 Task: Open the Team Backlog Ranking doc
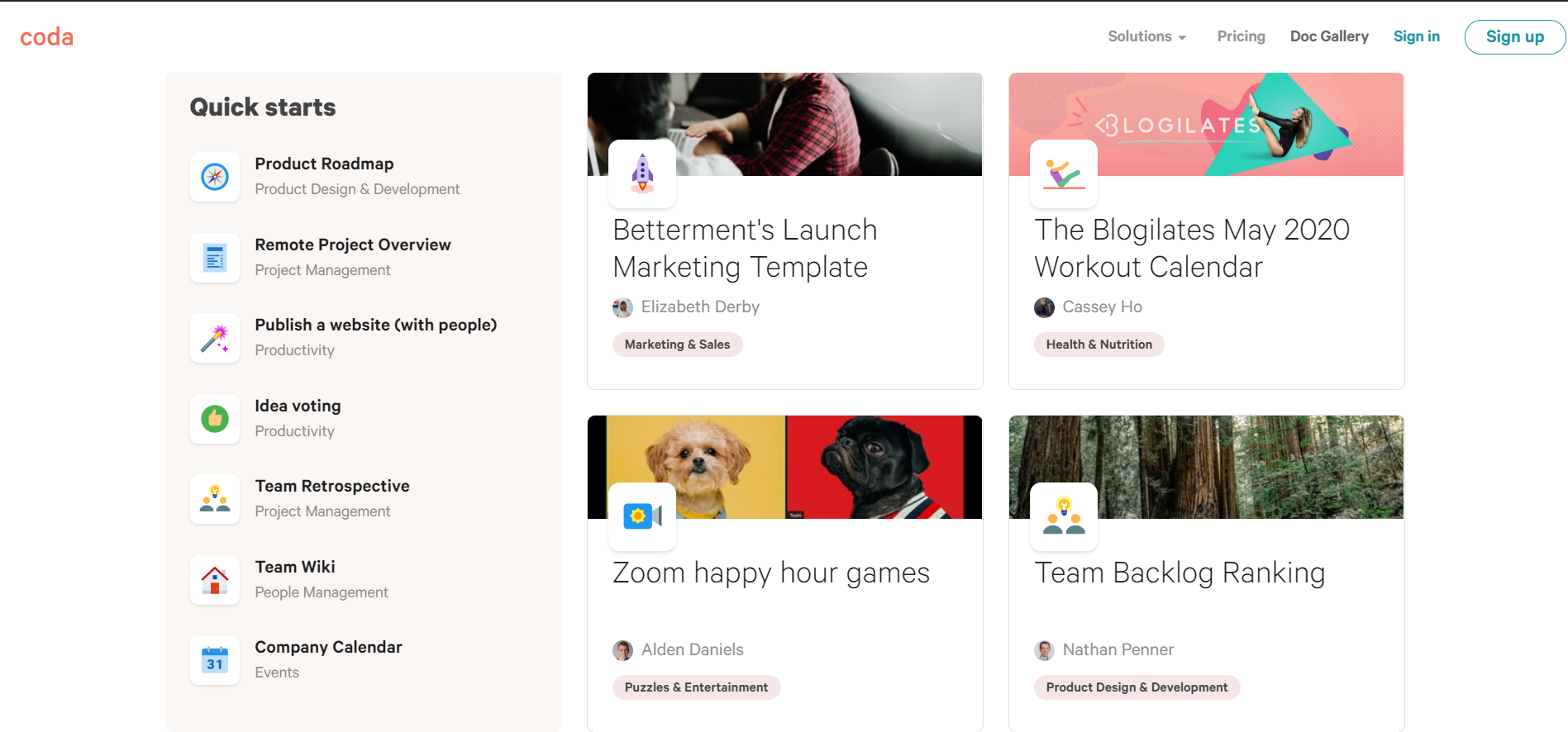click(x=1180, y=573)
